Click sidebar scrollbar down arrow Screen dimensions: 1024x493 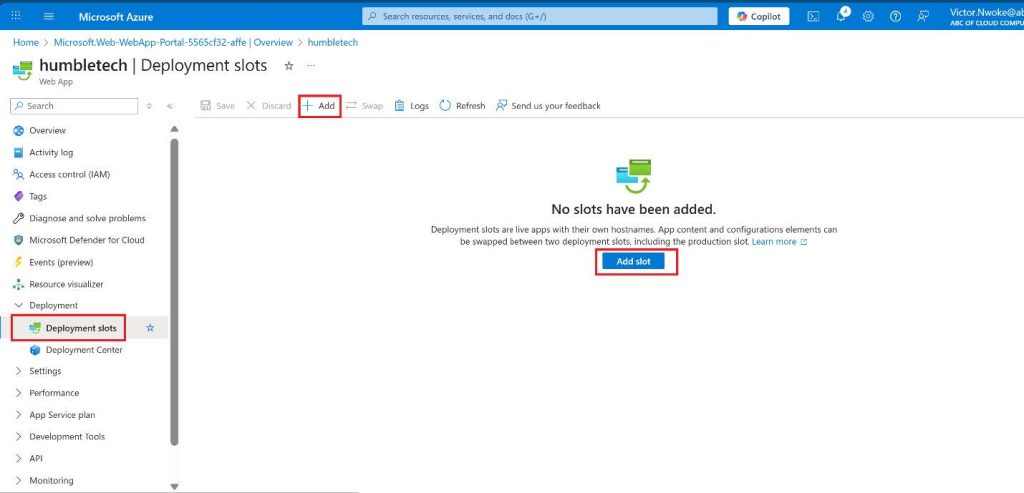click(x=174, y=486)
